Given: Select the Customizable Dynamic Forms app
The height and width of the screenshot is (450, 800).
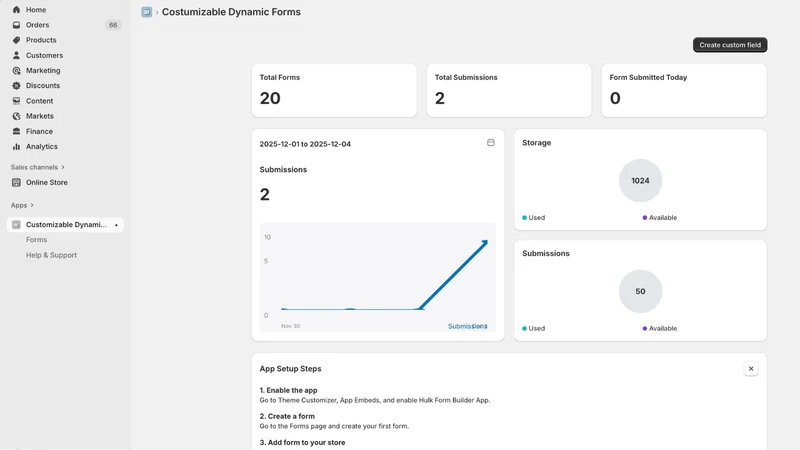Looking at the screenshot, I should pos(65,224).
